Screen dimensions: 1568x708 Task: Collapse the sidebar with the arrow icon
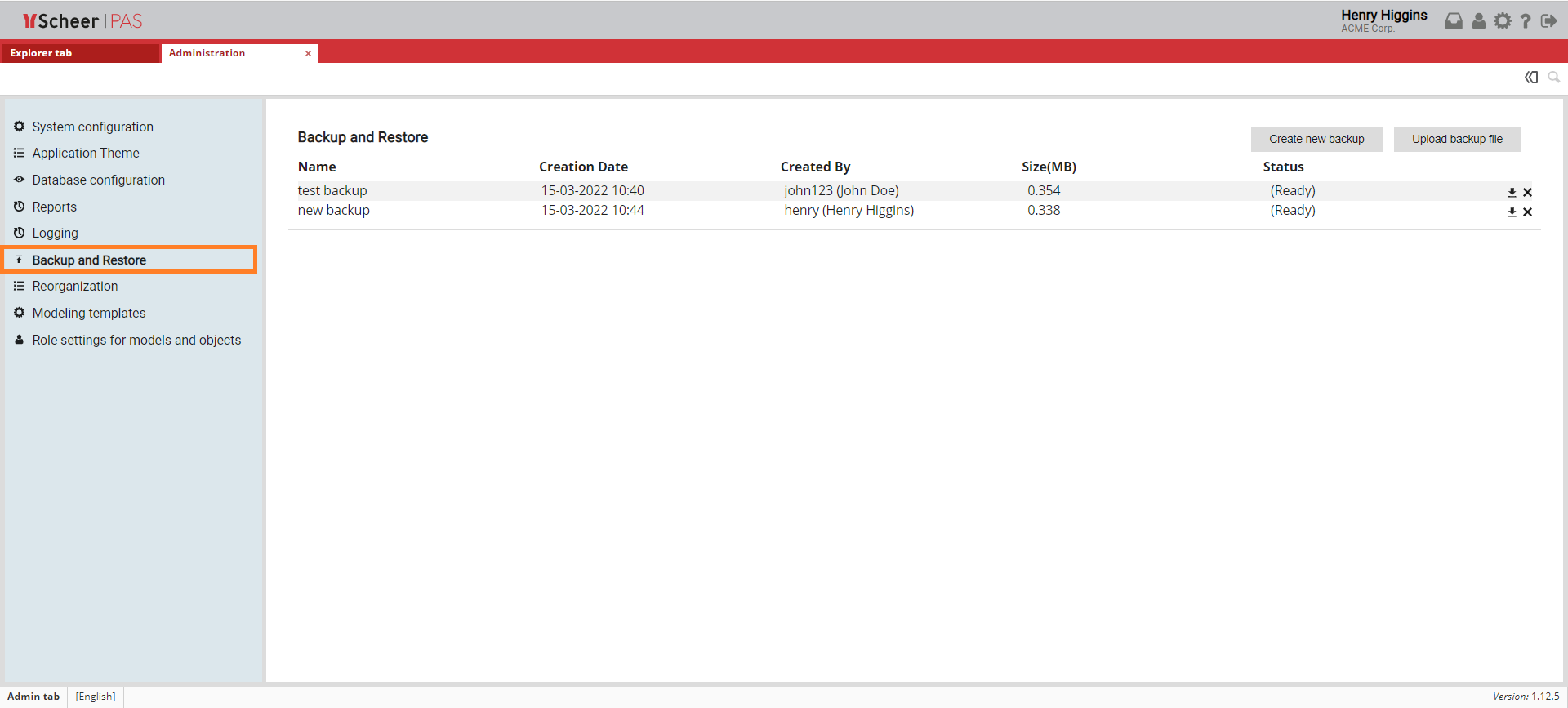pyautogui.click(x=1531, y=77)
